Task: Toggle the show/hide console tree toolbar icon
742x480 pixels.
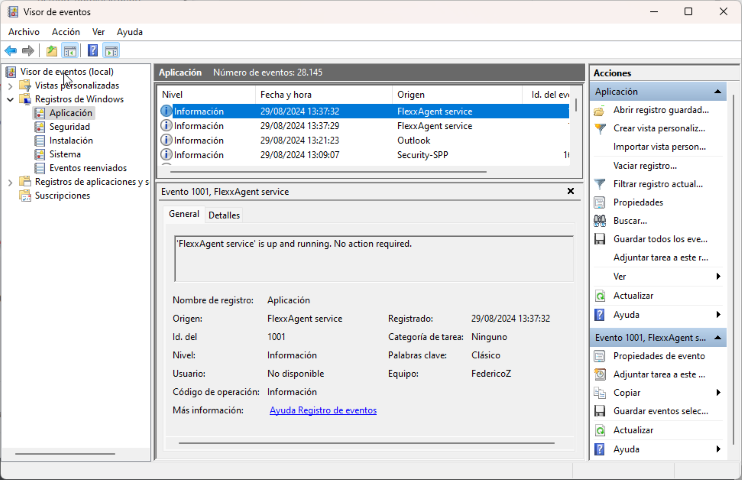Action: (70, 51)
